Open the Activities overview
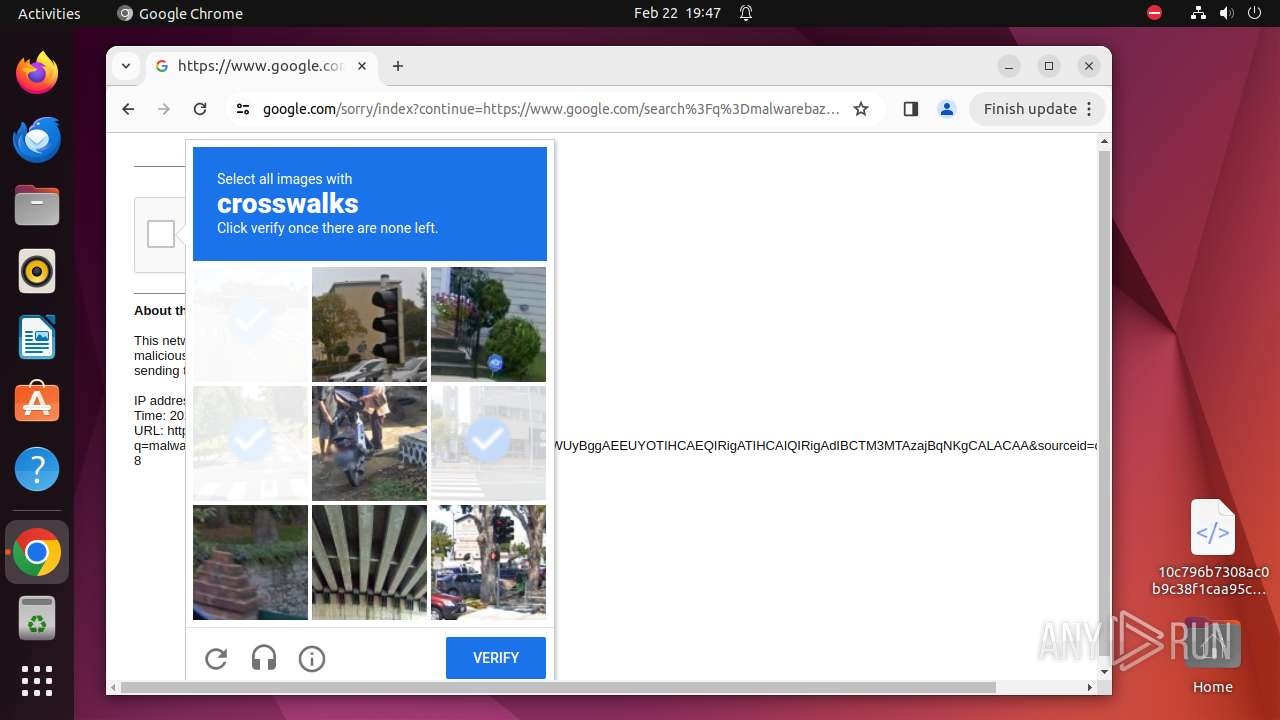Image resolution: width=1280 pixels, height=720 pixels. coord(49,13)
